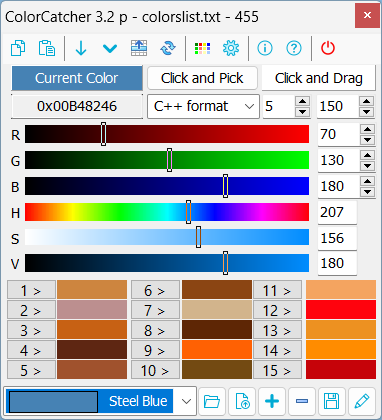Click the pencil edit icon
Screen dimensions: 382x420
[362, 401]
